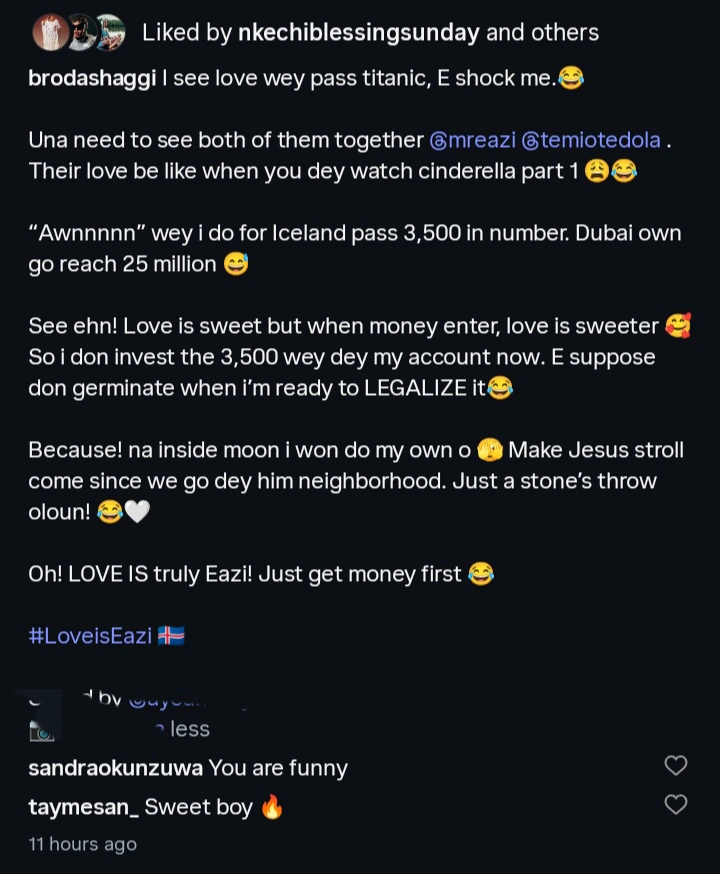Tap the third liker avatar
The image size is (720, 874).
[x=108, y=32]
